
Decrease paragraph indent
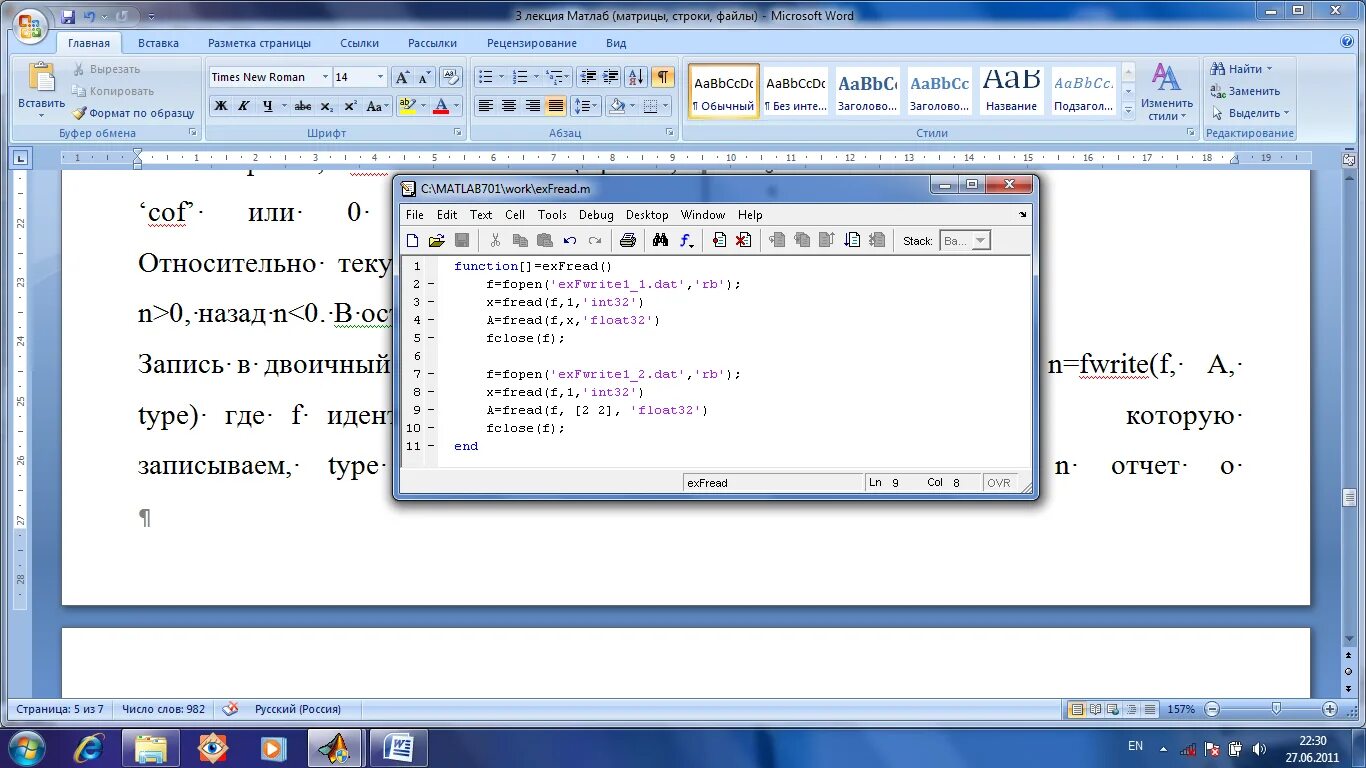[x=588, y=77]
